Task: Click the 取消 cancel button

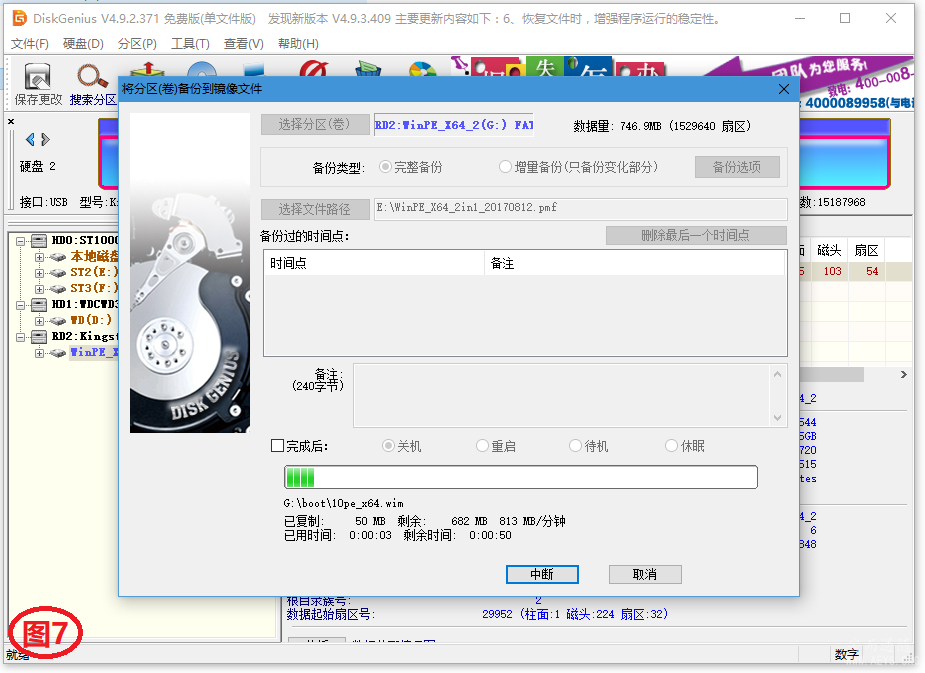Action: pos(645,574)
